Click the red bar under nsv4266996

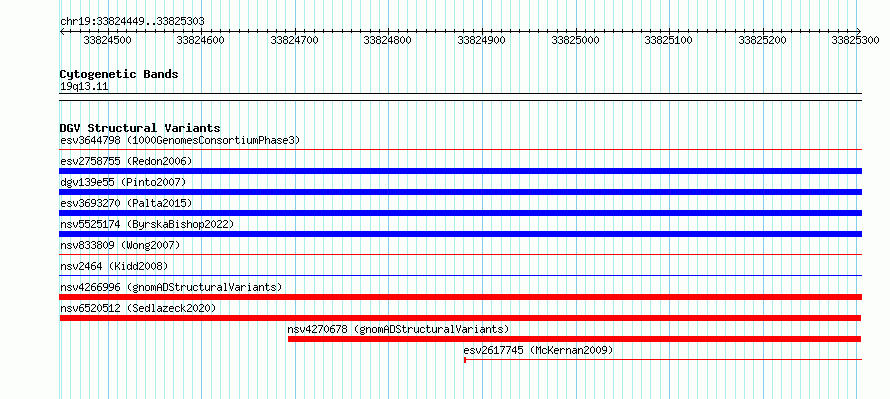461,297
